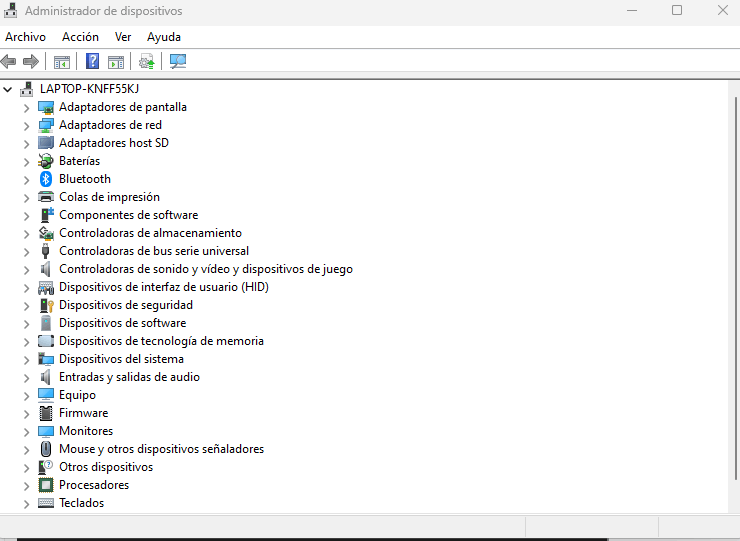Expand Adaptadores de red
This screenshot has width=740, height=541.
click(26, 126)
